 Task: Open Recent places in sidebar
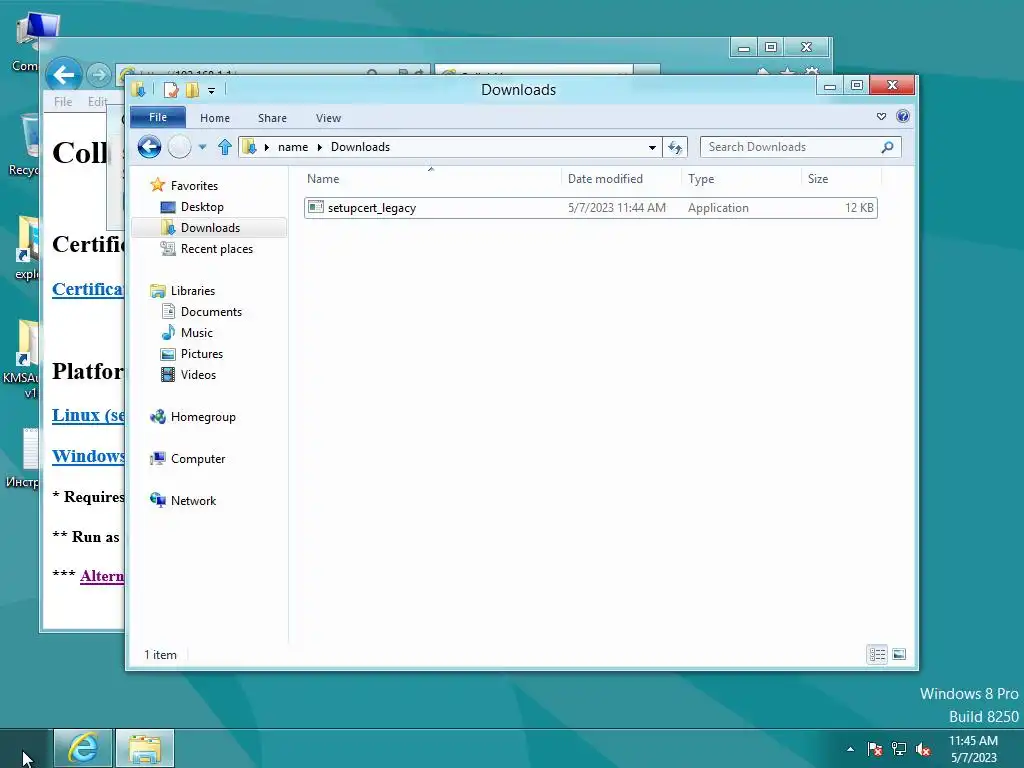point(216,249)
